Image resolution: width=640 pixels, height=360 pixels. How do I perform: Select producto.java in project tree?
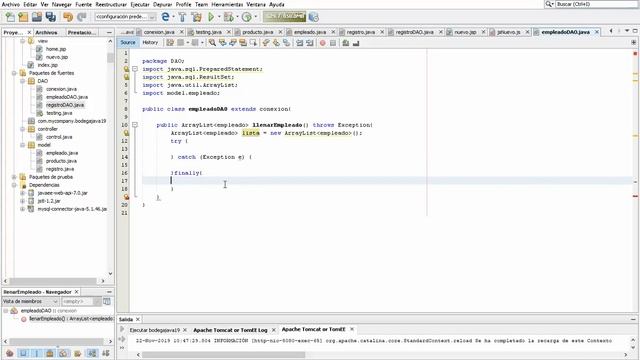coord(61,161)
